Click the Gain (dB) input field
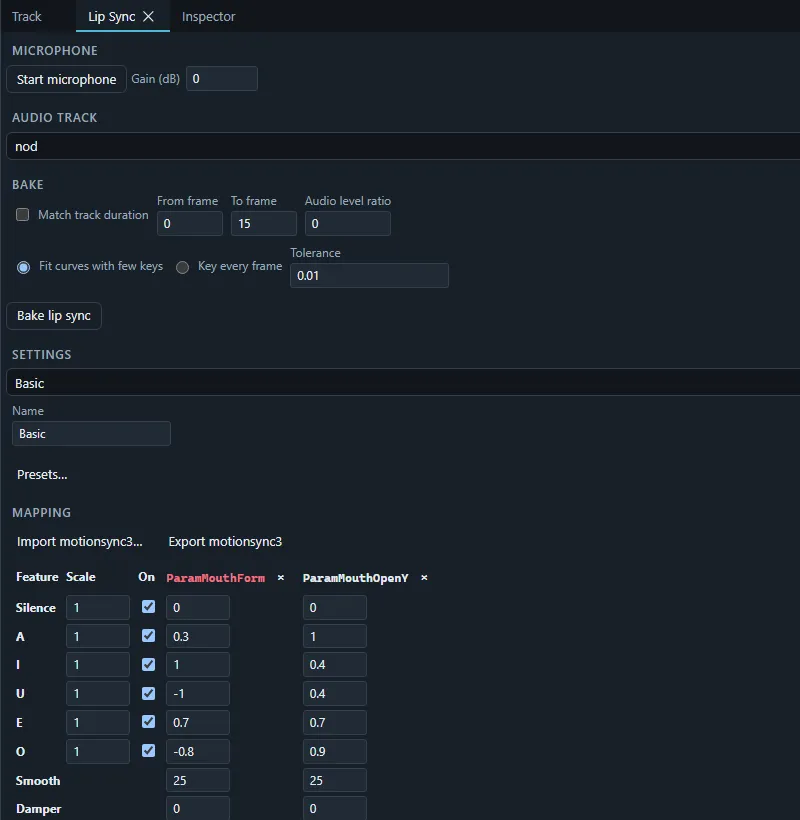Viewport: 800px width, 820px height. pos(222,78)
